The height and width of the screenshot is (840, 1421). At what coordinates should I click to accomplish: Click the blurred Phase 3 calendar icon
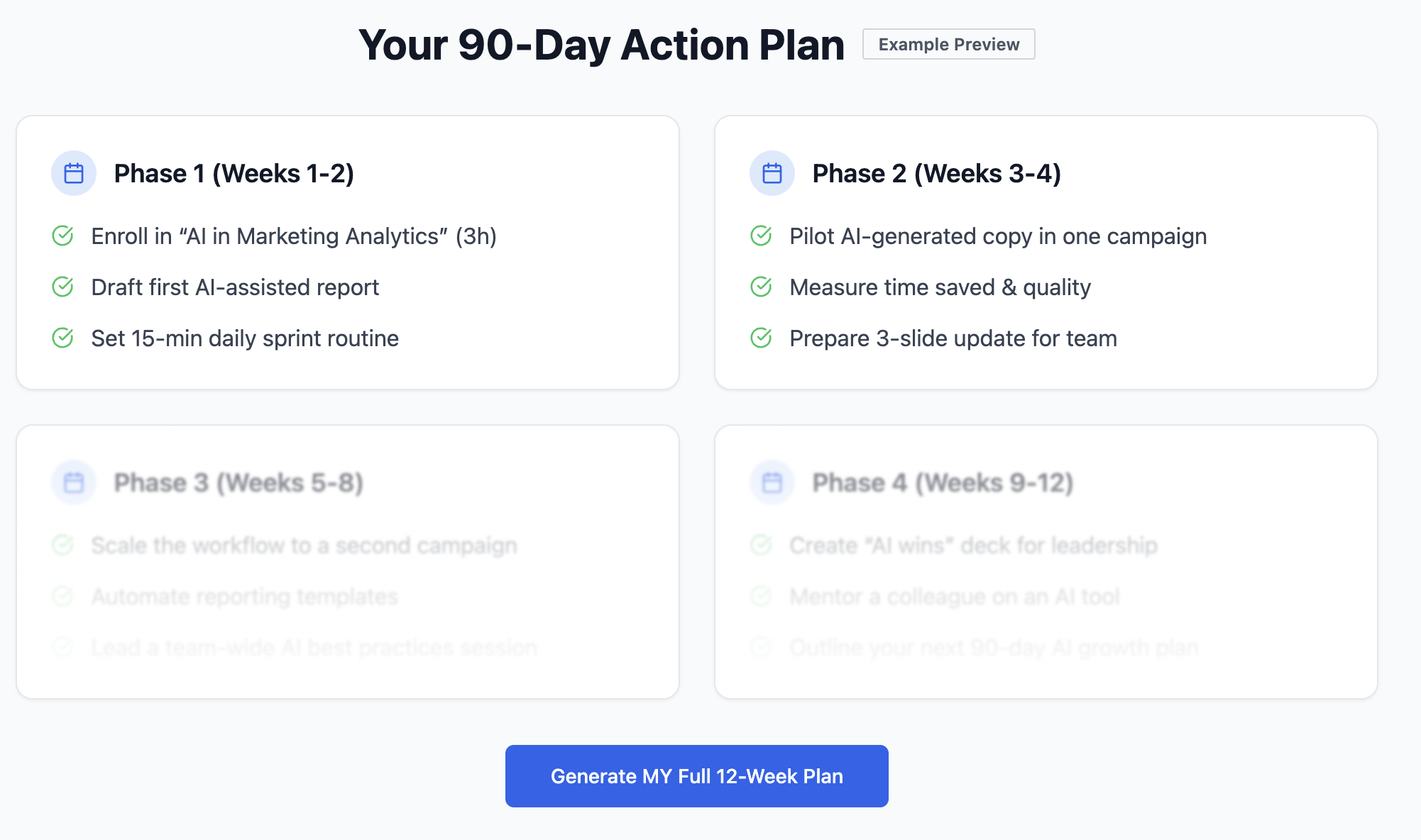74,482
